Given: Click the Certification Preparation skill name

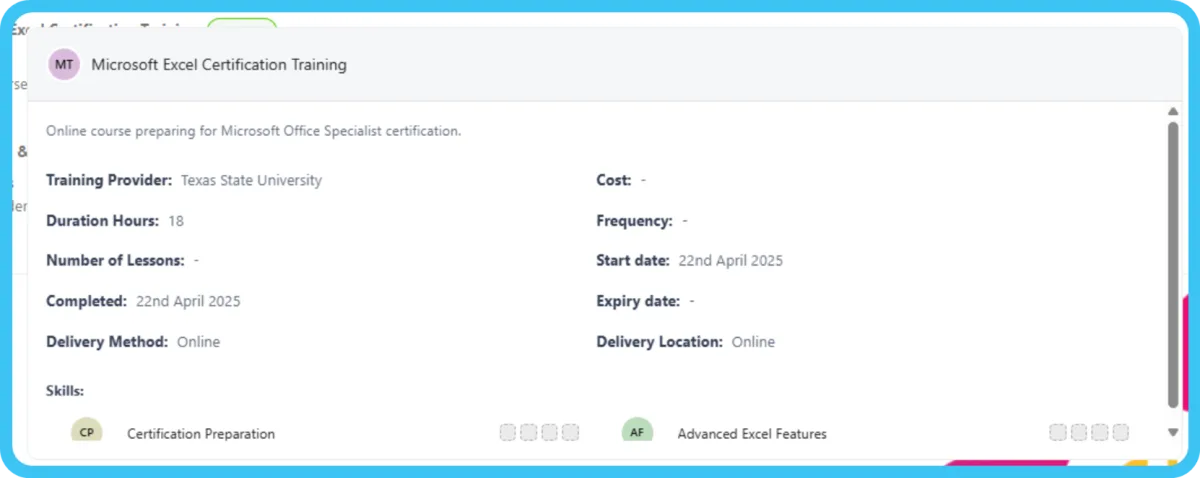Looking at the screenshot, I should pyautogui.click(x=201, y=434).
